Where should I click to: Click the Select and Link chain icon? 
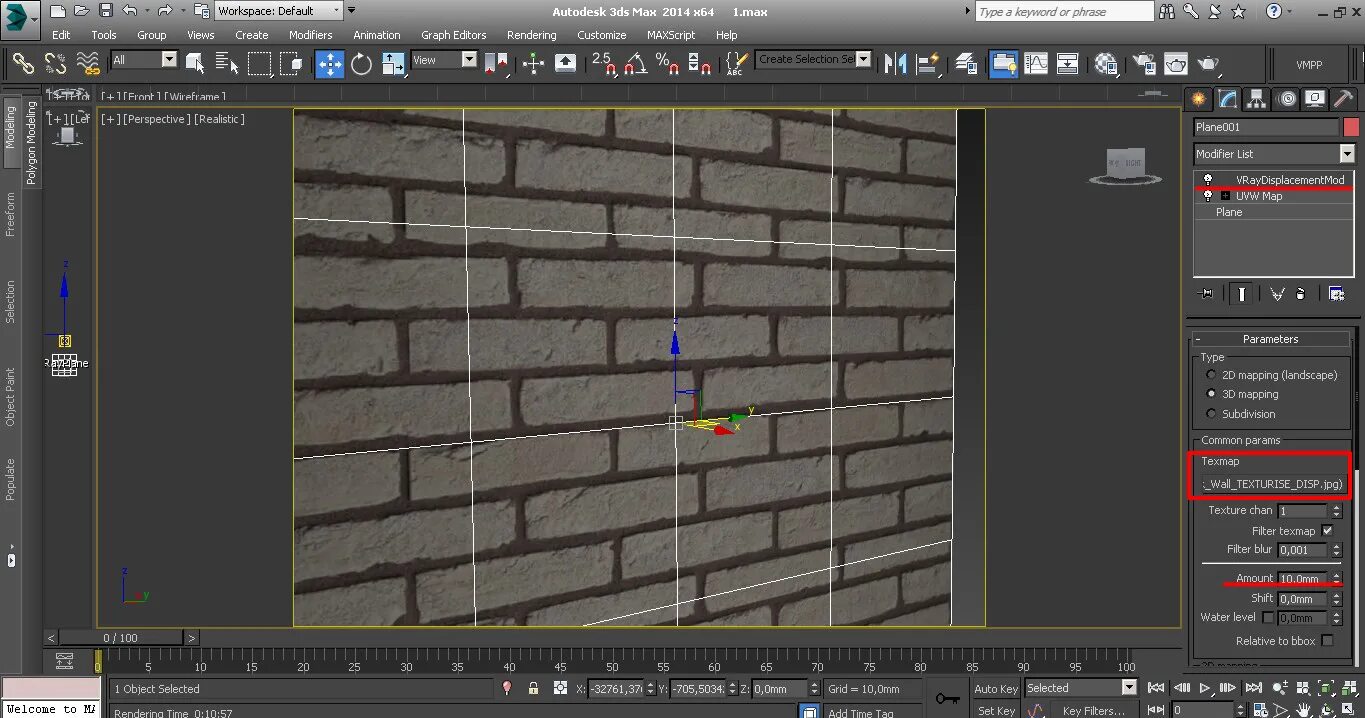tap(24, 64)
